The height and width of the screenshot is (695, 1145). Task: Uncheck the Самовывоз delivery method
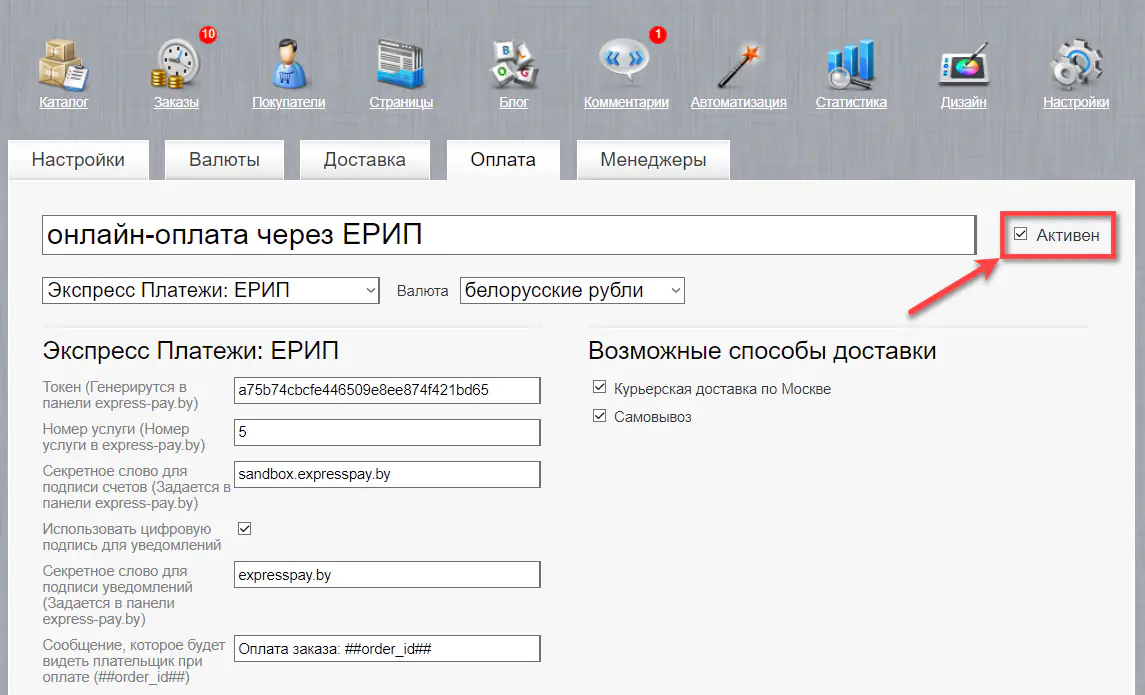[599, 417]
